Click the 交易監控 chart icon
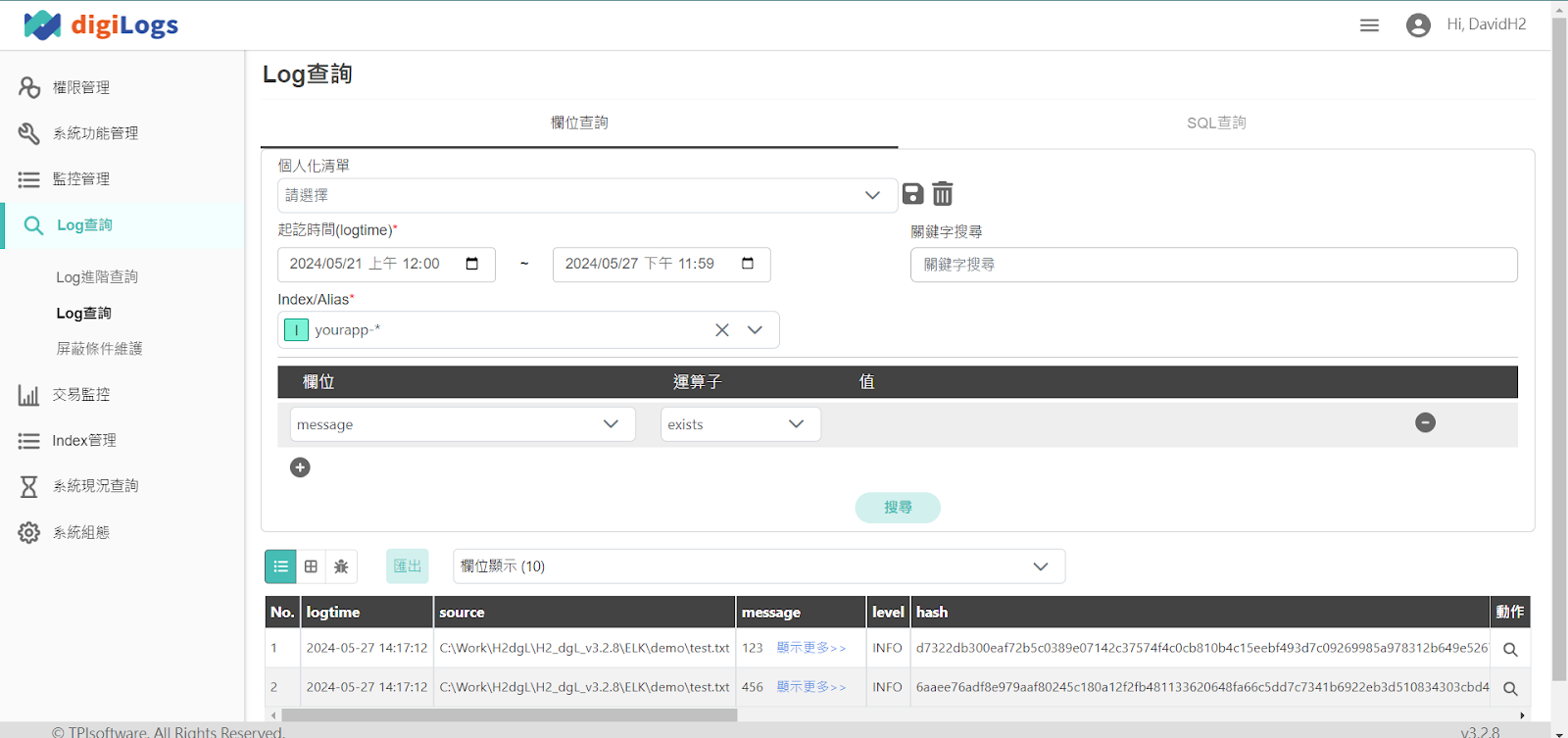1568x738 pixels. click(x=29, y=395)
